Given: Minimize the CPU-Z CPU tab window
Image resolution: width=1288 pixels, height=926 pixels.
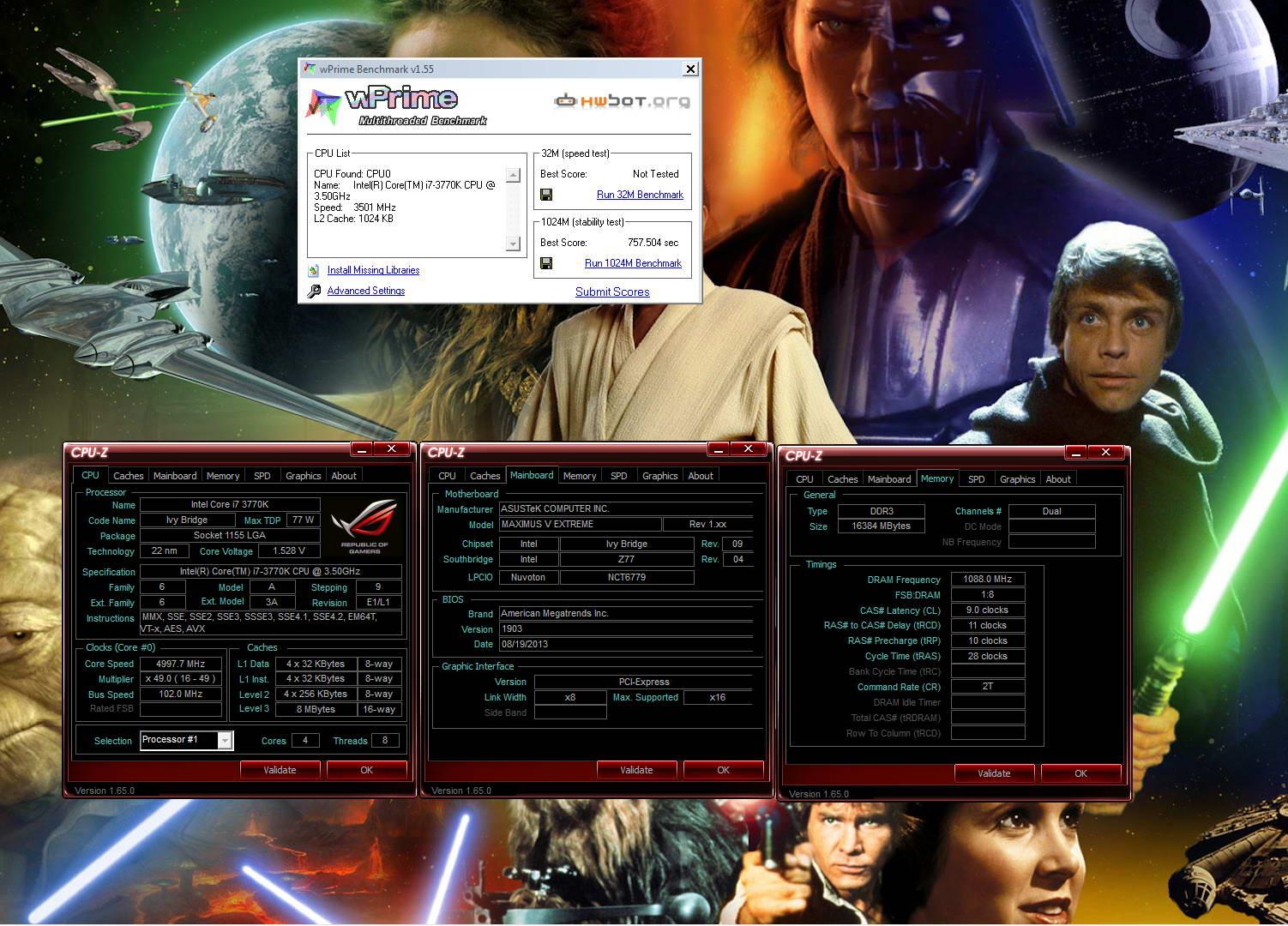Looking at the screenshot, I should (361, 449).
